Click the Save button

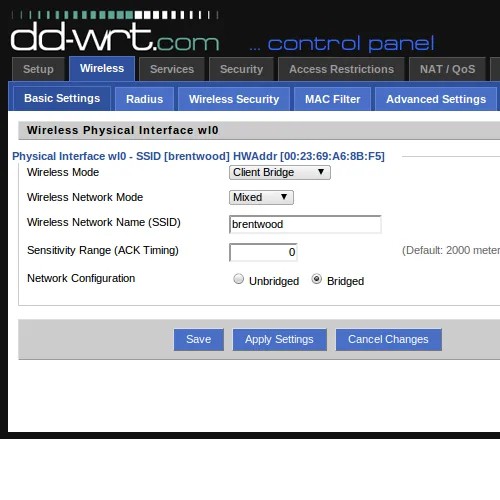tap(199, 339)
